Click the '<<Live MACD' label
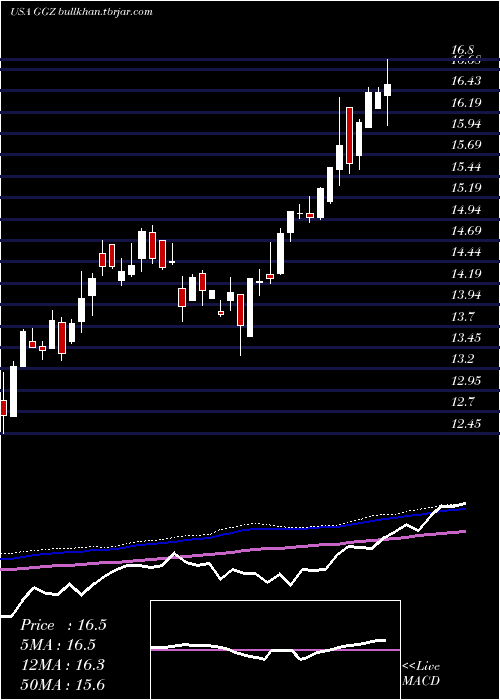 (421, 674)
